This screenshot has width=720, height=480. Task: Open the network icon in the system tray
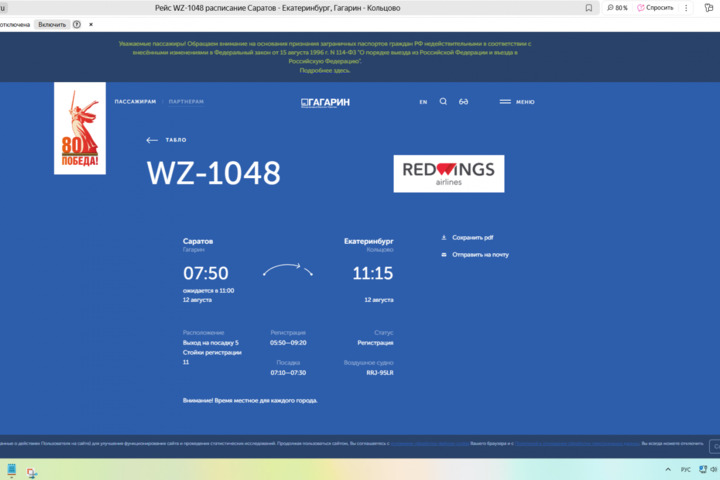coord(703,469)
